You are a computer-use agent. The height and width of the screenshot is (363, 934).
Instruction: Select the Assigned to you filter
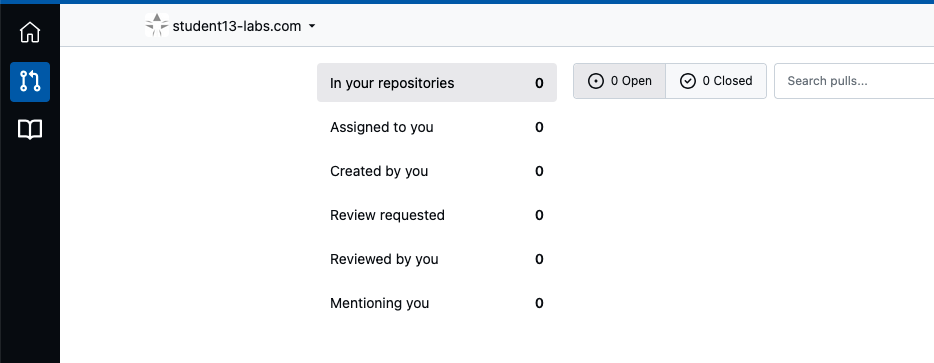(x=437, y=127)
